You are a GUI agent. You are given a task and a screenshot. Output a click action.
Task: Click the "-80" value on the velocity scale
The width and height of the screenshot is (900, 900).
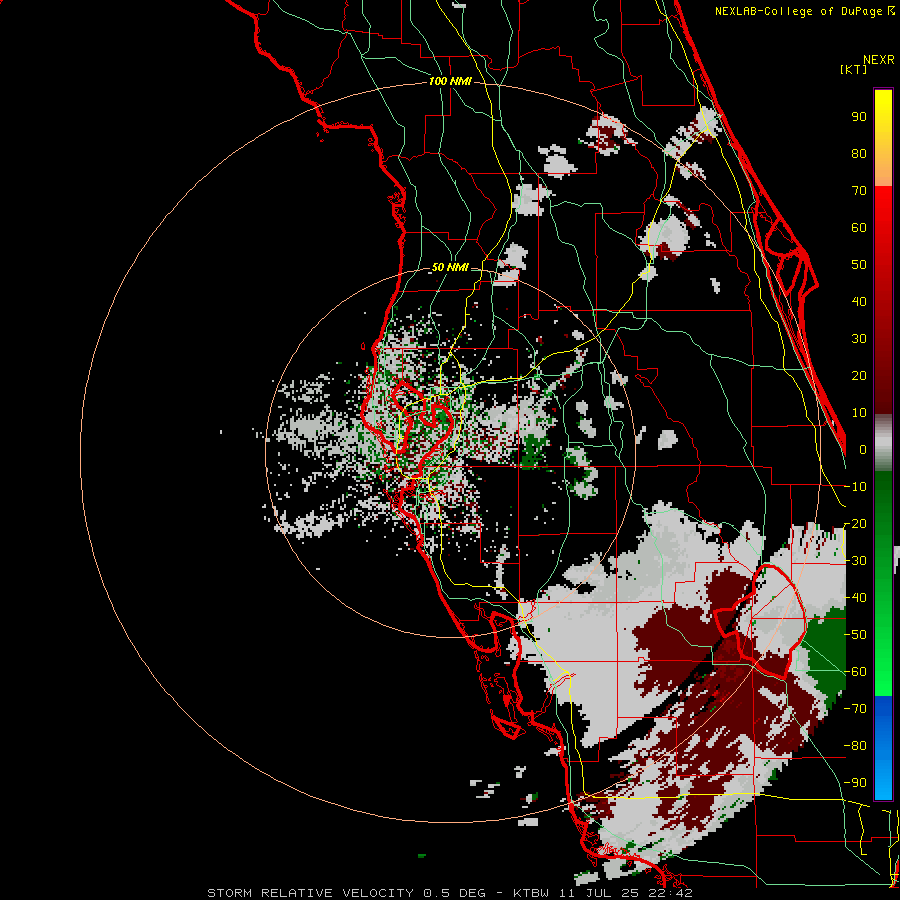coord(855,746)
